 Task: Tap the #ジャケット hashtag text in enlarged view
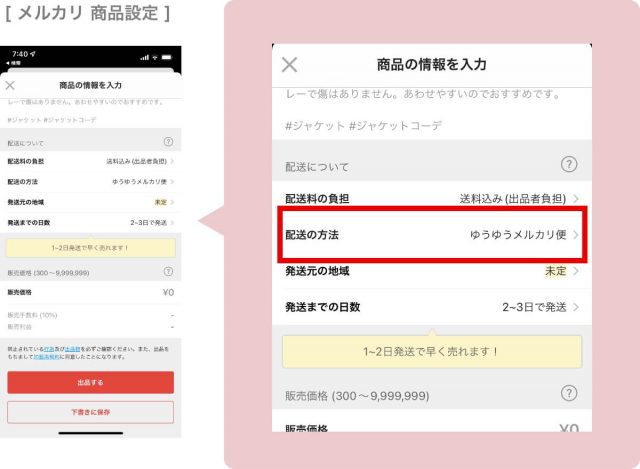(x=364, y=126)
